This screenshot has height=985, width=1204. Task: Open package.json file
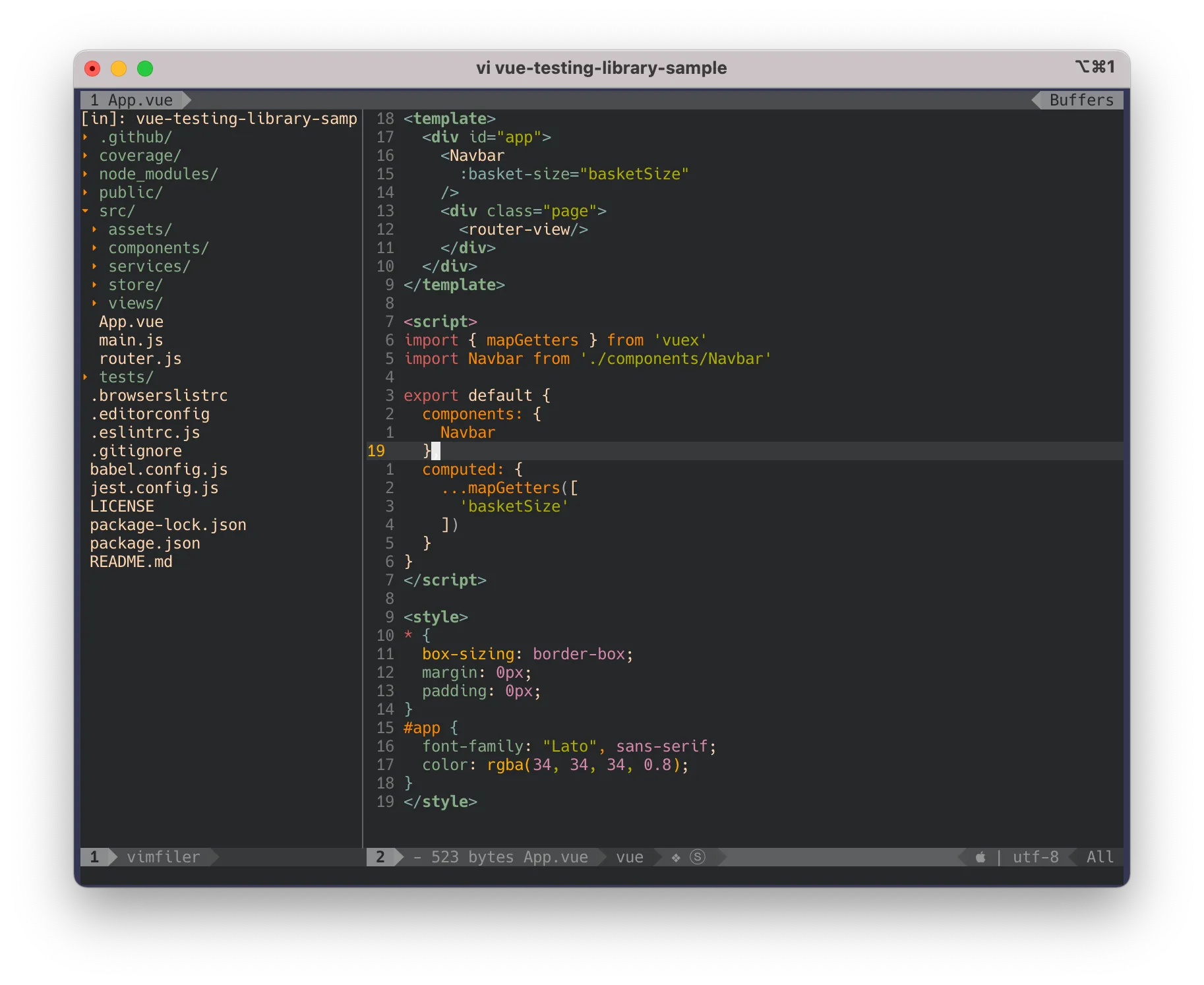click(145, 543)
